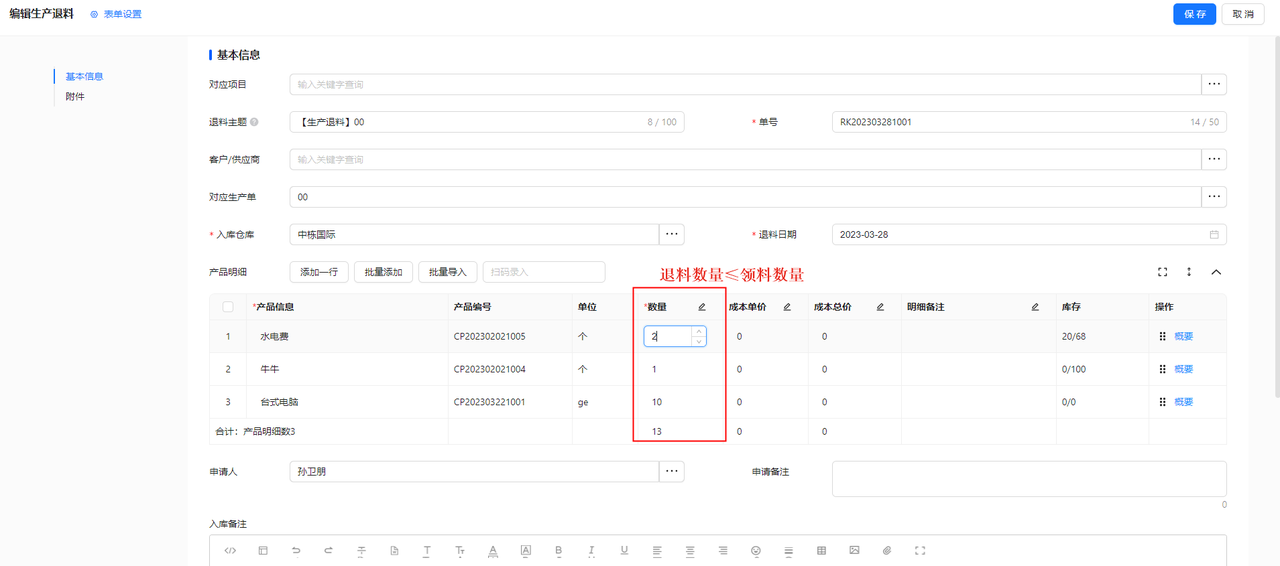The image size is (1280, 566).
Task: Click drag handle in 牛牛 row
Action: [x=1162, y=369]
